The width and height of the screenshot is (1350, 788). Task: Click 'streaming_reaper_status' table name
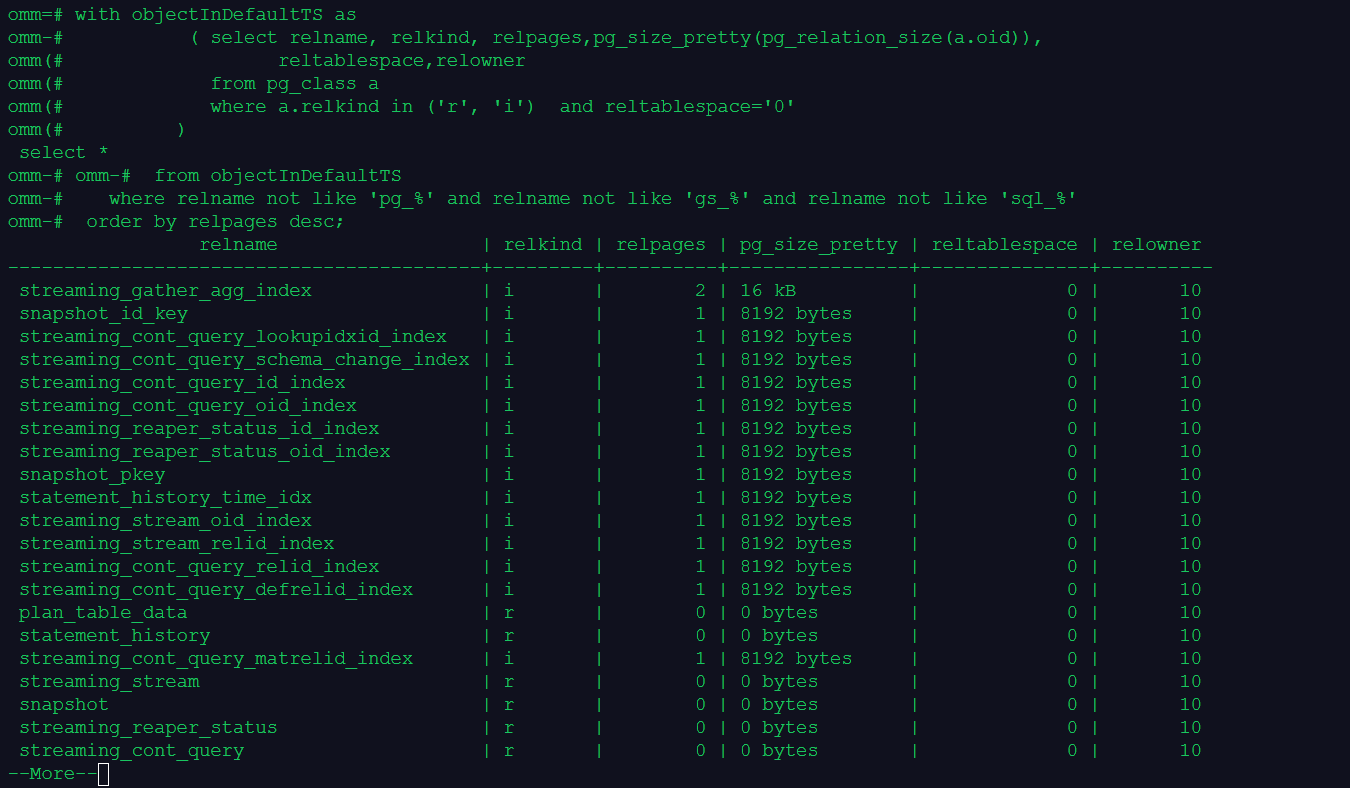pyautogui.click(x=148, y=727)
